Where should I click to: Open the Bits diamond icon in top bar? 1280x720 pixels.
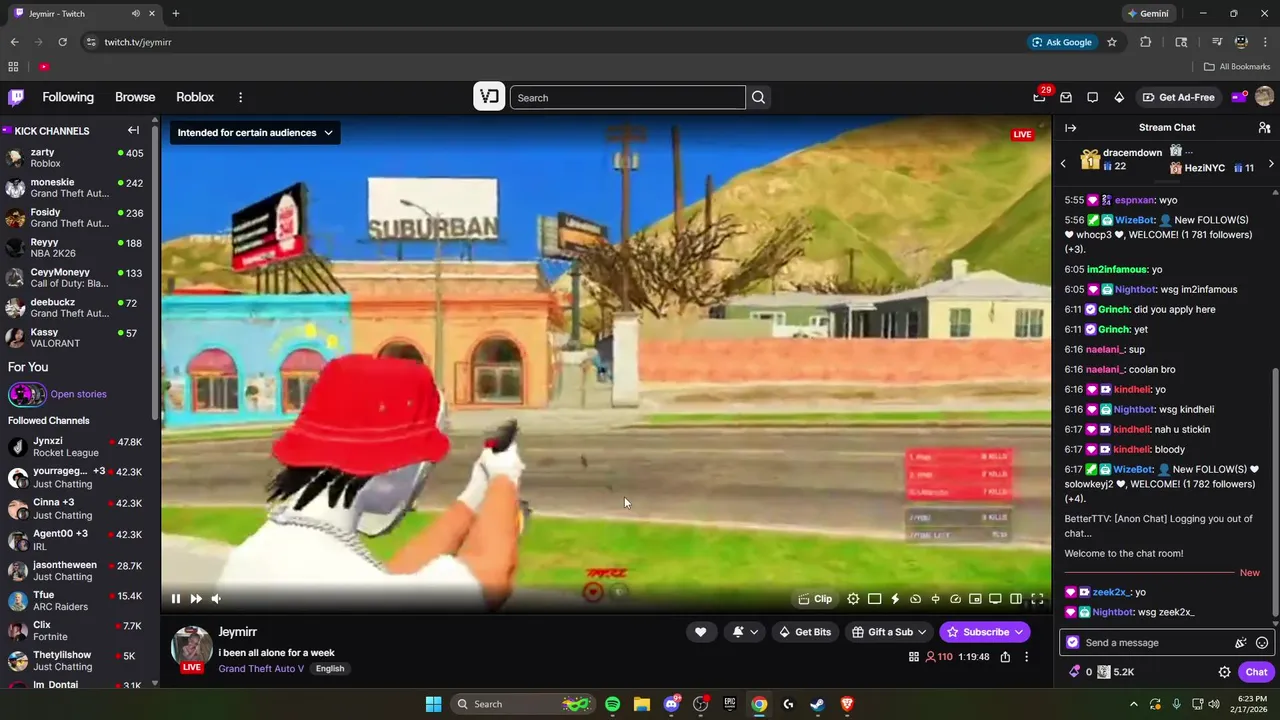[x=1119, y=97]
